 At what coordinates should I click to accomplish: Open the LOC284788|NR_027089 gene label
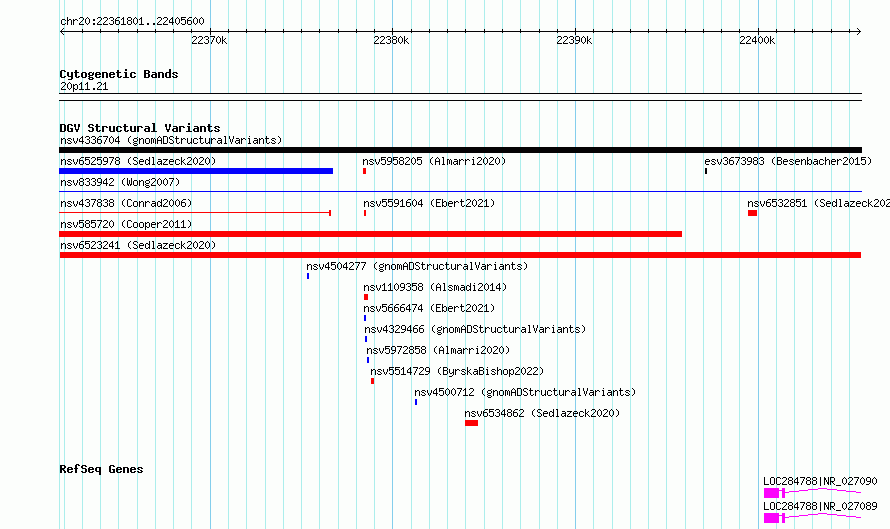(820, 506)
